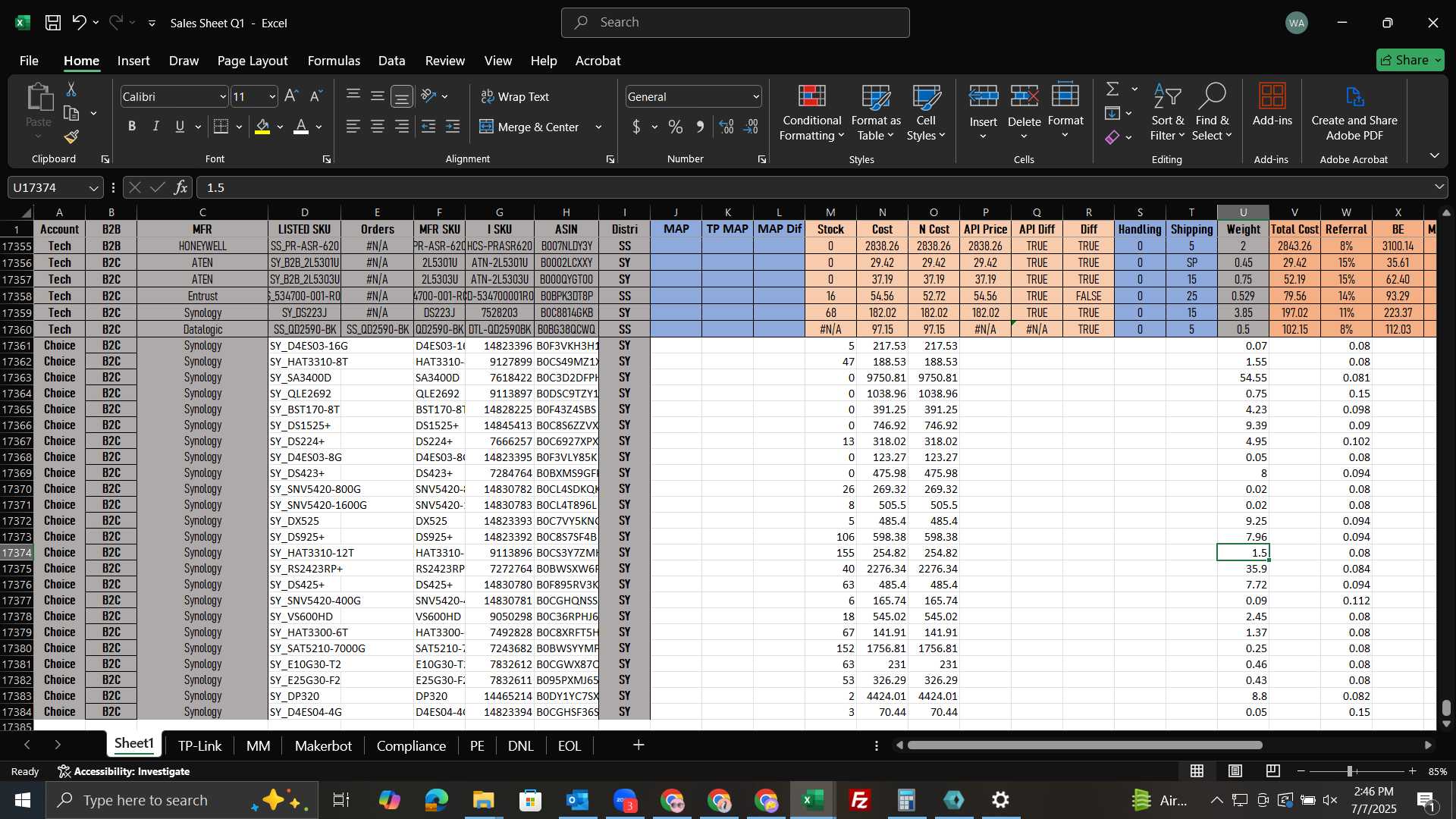This screenshot has width=1456, height=819.
Task: Click Middle Align icon
Action: click(x=378, y=96)
